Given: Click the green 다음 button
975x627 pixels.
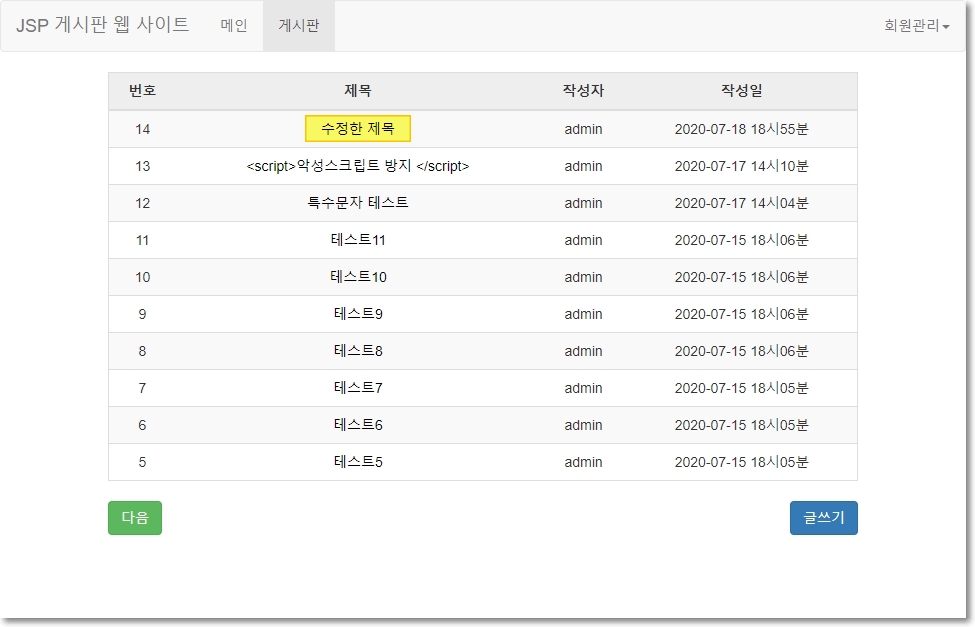Looking at the screenshot, I should tap(135, 518).
